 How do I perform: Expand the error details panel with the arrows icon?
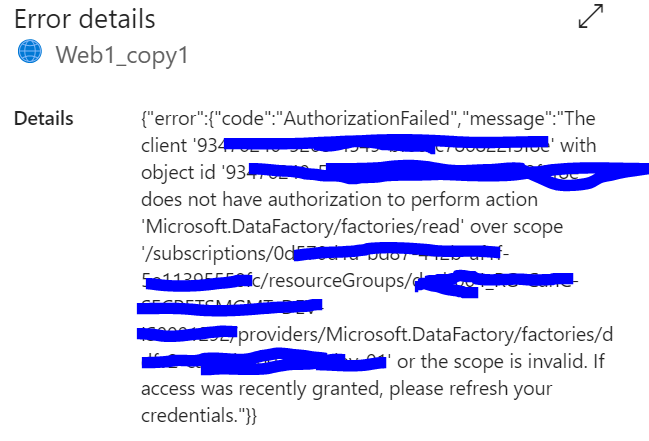591,16
